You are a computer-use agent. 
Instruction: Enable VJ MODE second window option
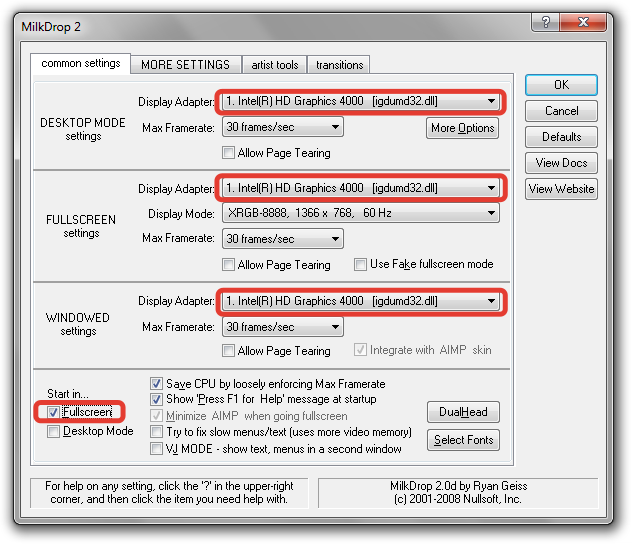156,449
